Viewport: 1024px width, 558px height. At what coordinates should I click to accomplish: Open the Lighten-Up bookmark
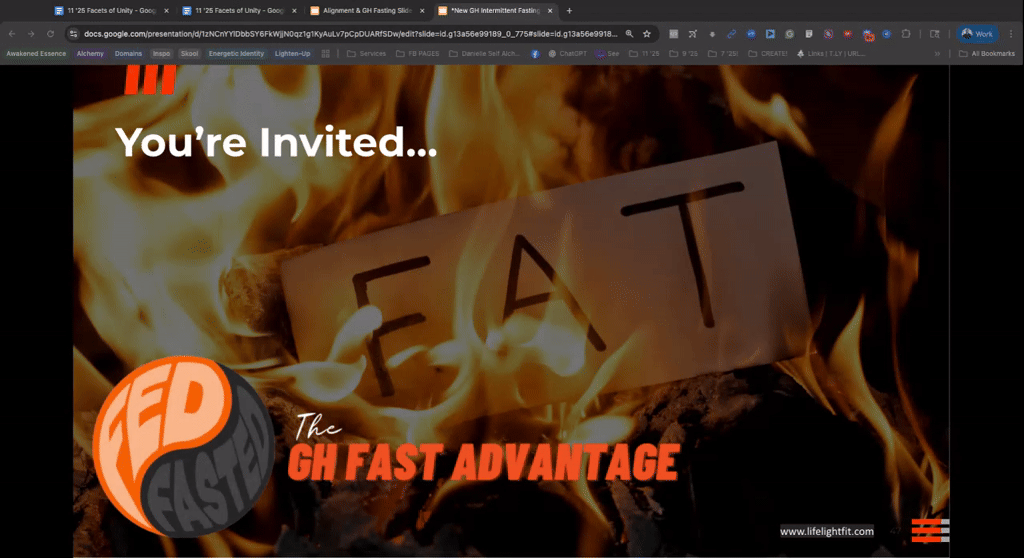tap(293, 54)
